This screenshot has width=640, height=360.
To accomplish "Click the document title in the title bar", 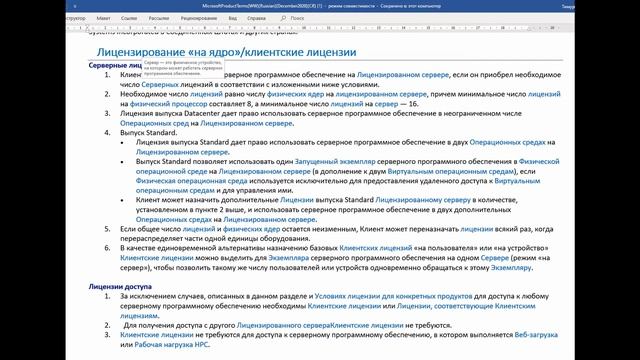I will pos(322,6).
